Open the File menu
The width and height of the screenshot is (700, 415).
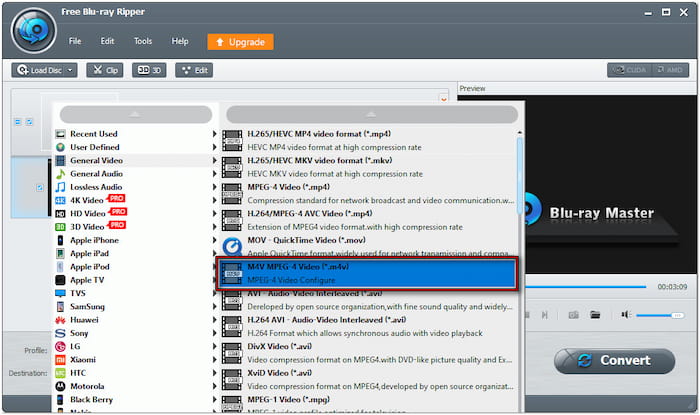pos(75,41)
